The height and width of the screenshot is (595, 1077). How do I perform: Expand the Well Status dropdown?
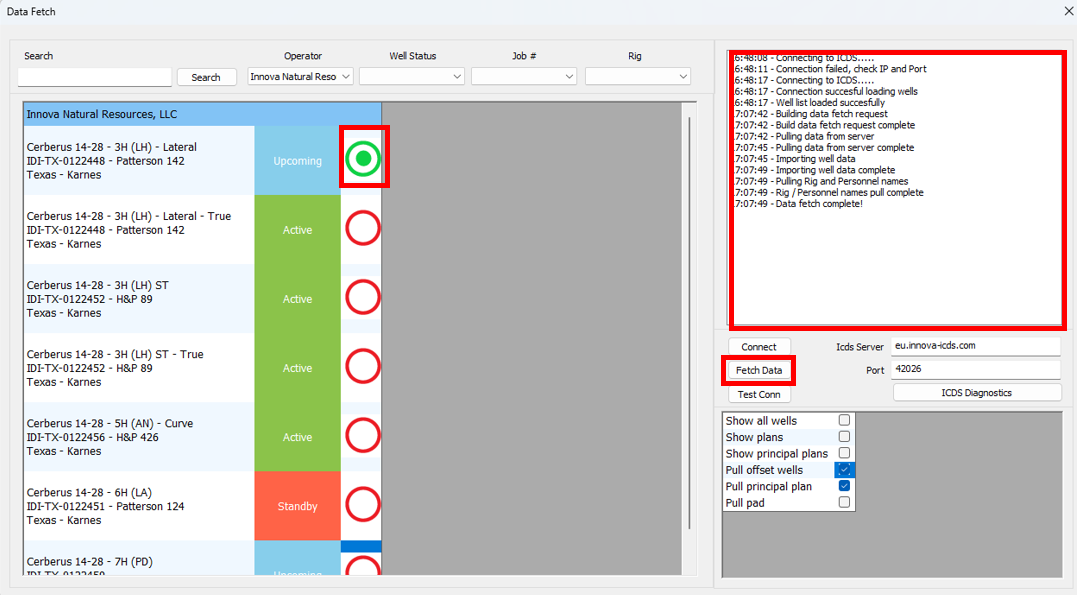[x=412, y=77]
